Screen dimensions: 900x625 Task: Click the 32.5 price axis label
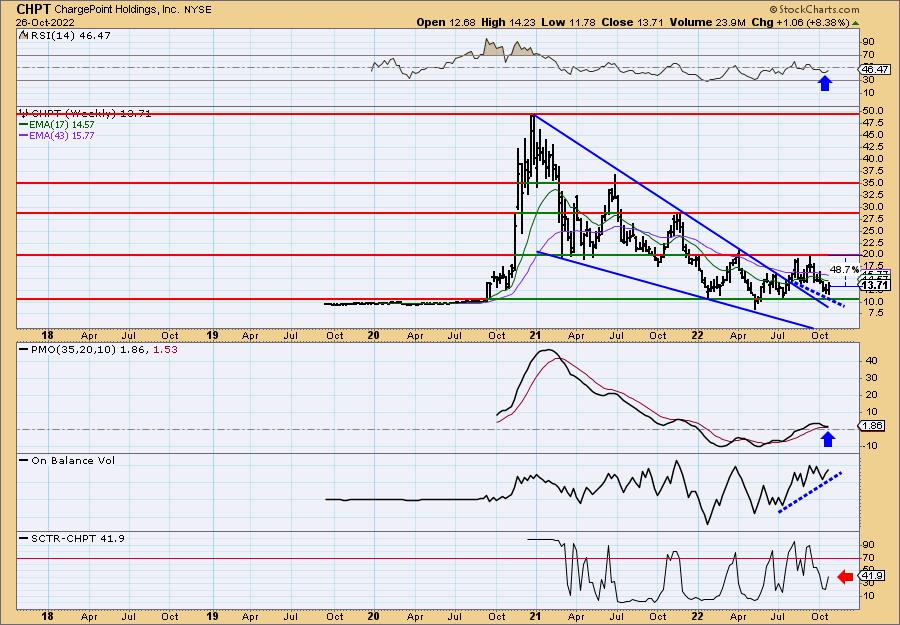pos(872,195)
